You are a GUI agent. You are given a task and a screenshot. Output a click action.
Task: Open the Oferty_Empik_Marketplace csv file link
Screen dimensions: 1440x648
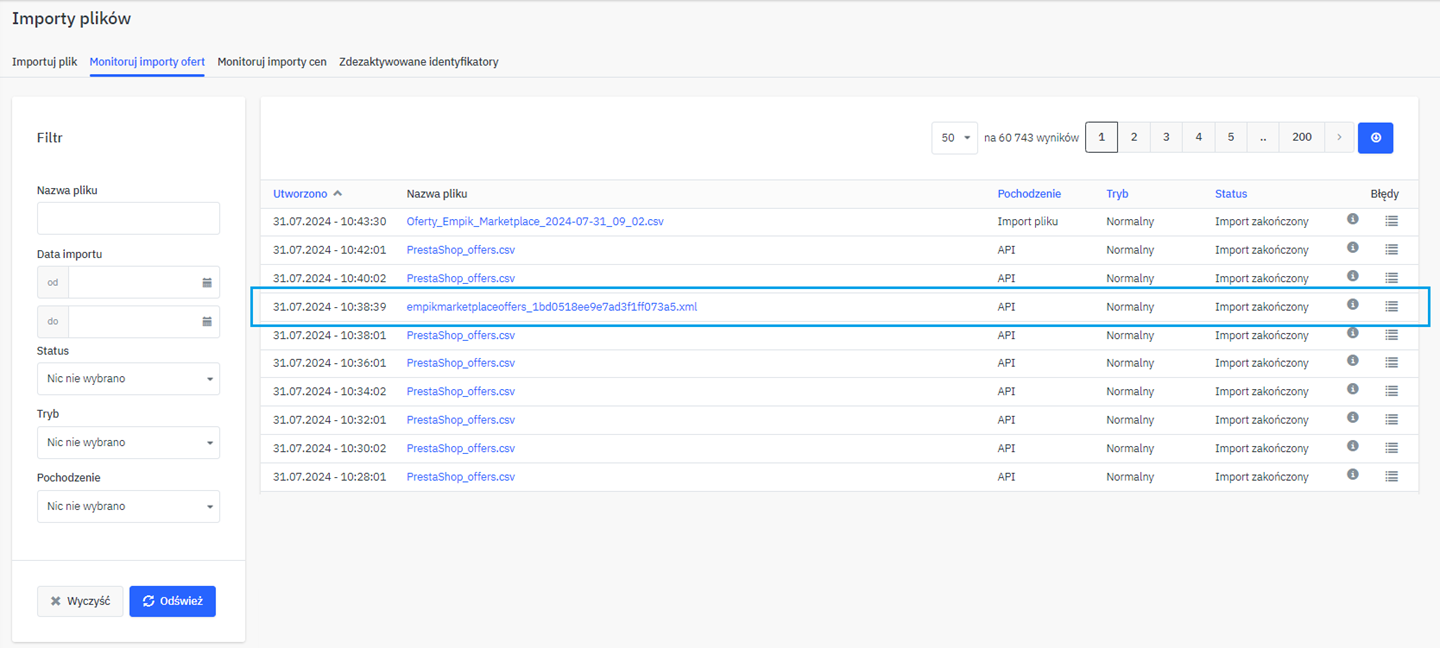point(534,221)
